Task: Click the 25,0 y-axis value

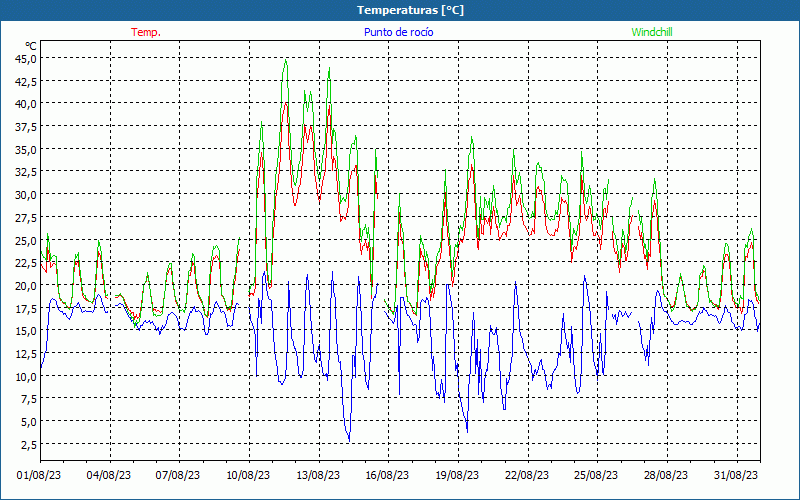Action: (25, 240)
